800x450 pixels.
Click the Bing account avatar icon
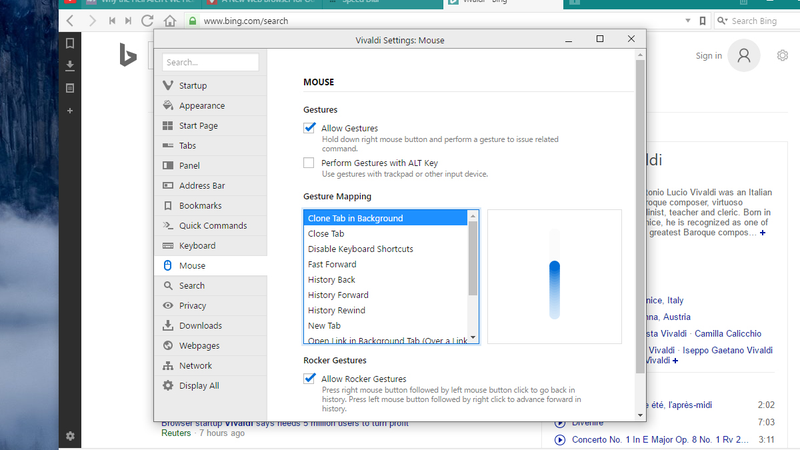[x=744, y=55]
